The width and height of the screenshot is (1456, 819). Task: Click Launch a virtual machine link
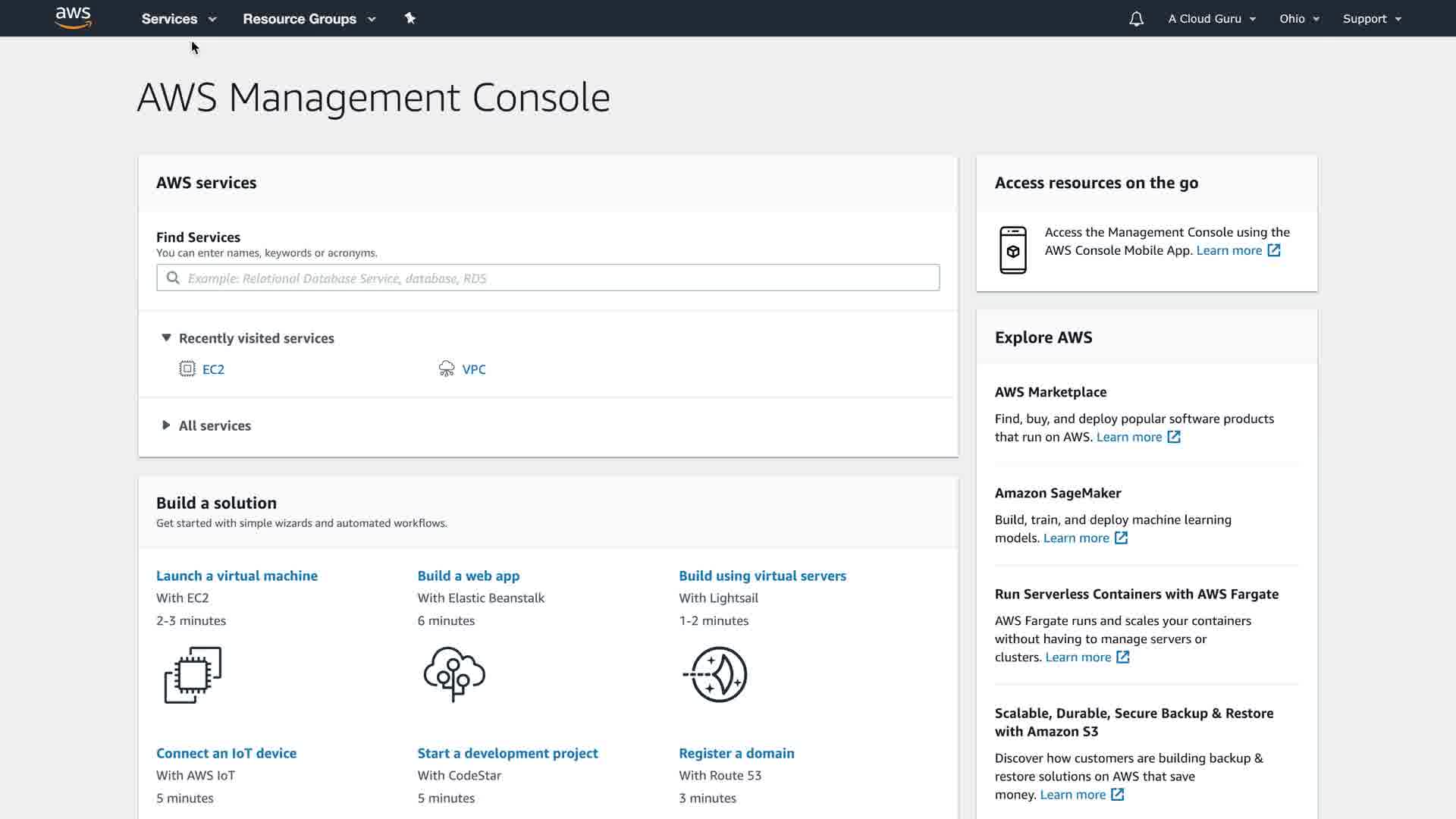click(x=237, y=576)
